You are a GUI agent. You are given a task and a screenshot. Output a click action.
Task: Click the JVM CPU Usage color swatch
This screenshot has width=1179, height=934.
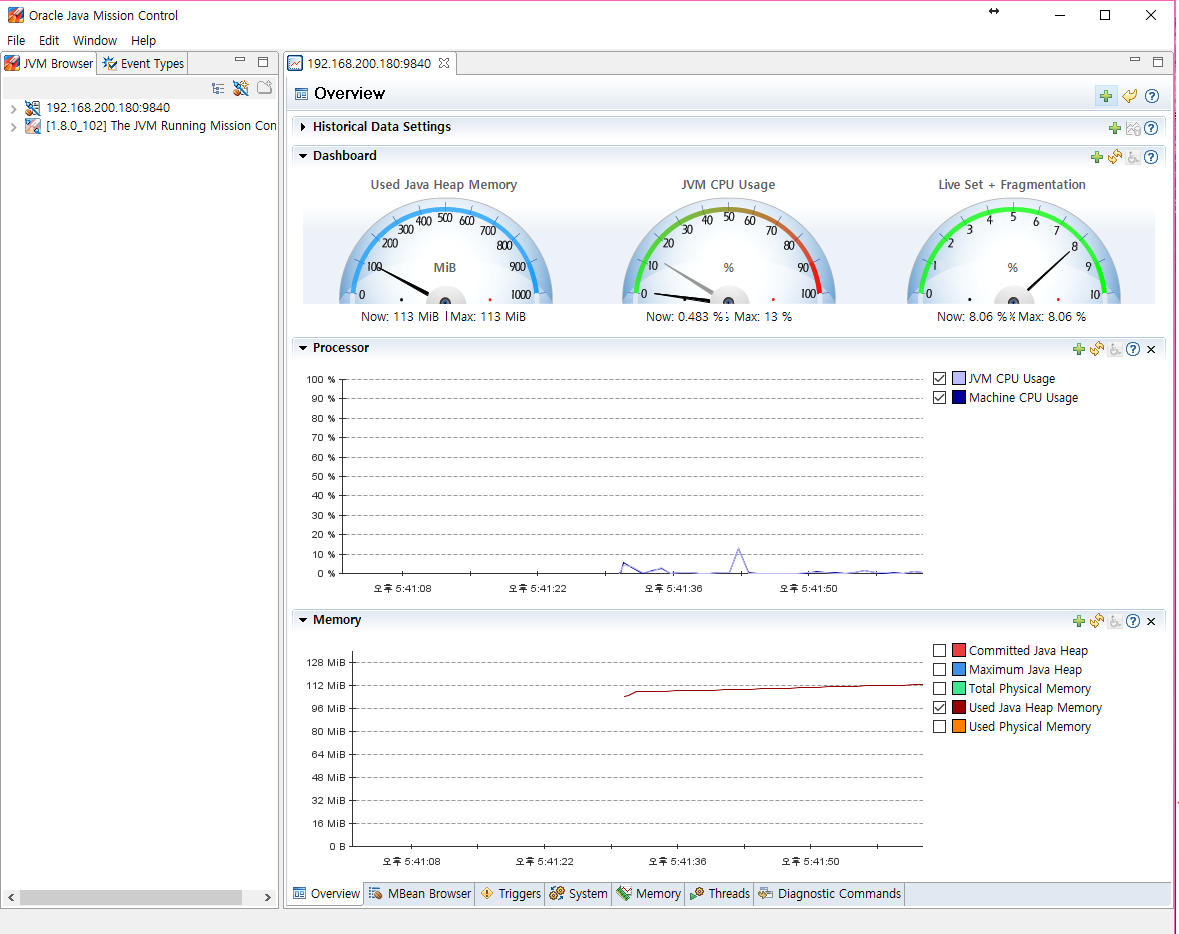click(x=959, y=378)
